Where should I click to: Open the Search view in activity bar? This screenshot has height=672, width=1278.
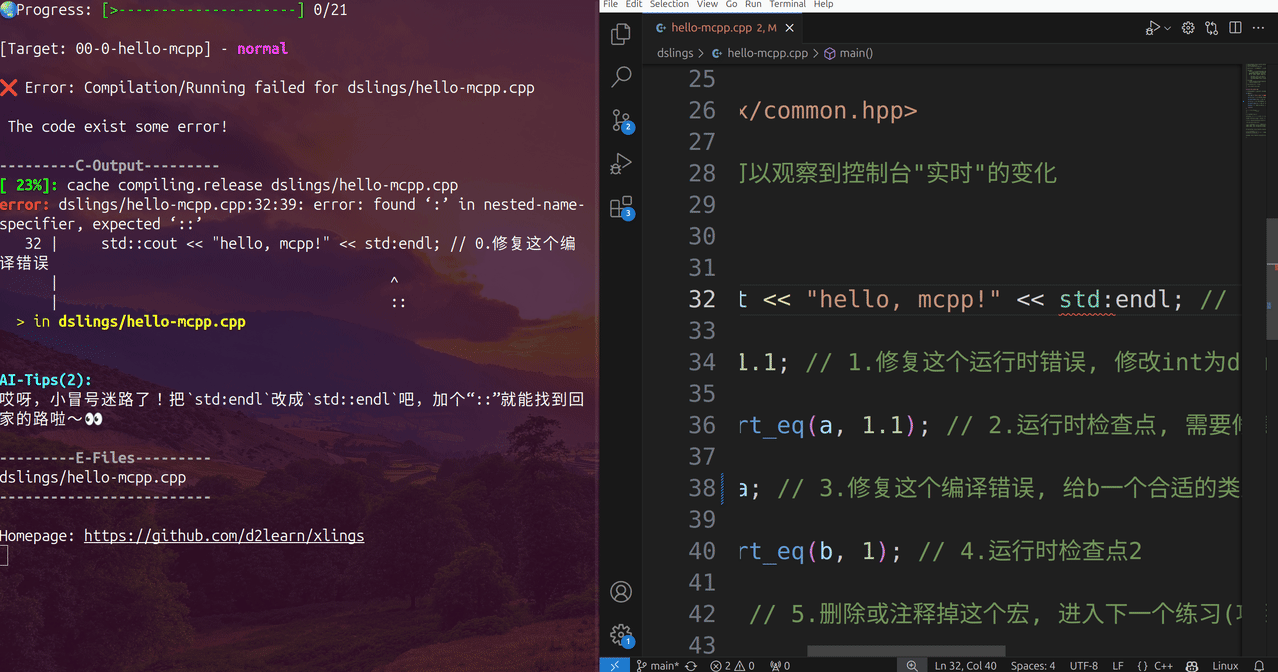click(621, 77)
